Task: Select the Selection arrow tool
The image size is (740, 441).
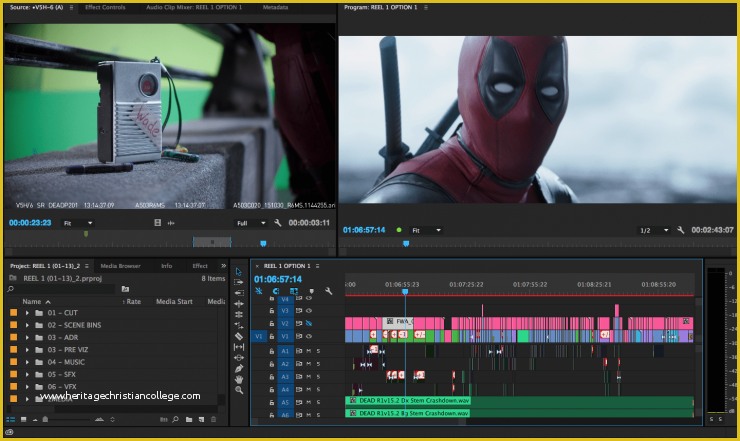Action: pos(239,271)
